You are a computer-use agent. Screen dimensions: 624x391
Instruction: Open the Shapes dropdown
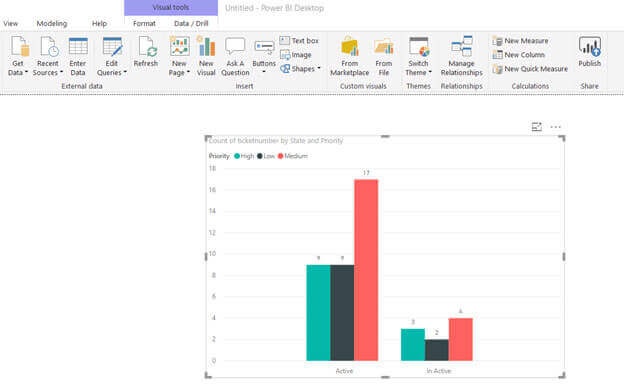pyautogui.click(x=300, y=69)
